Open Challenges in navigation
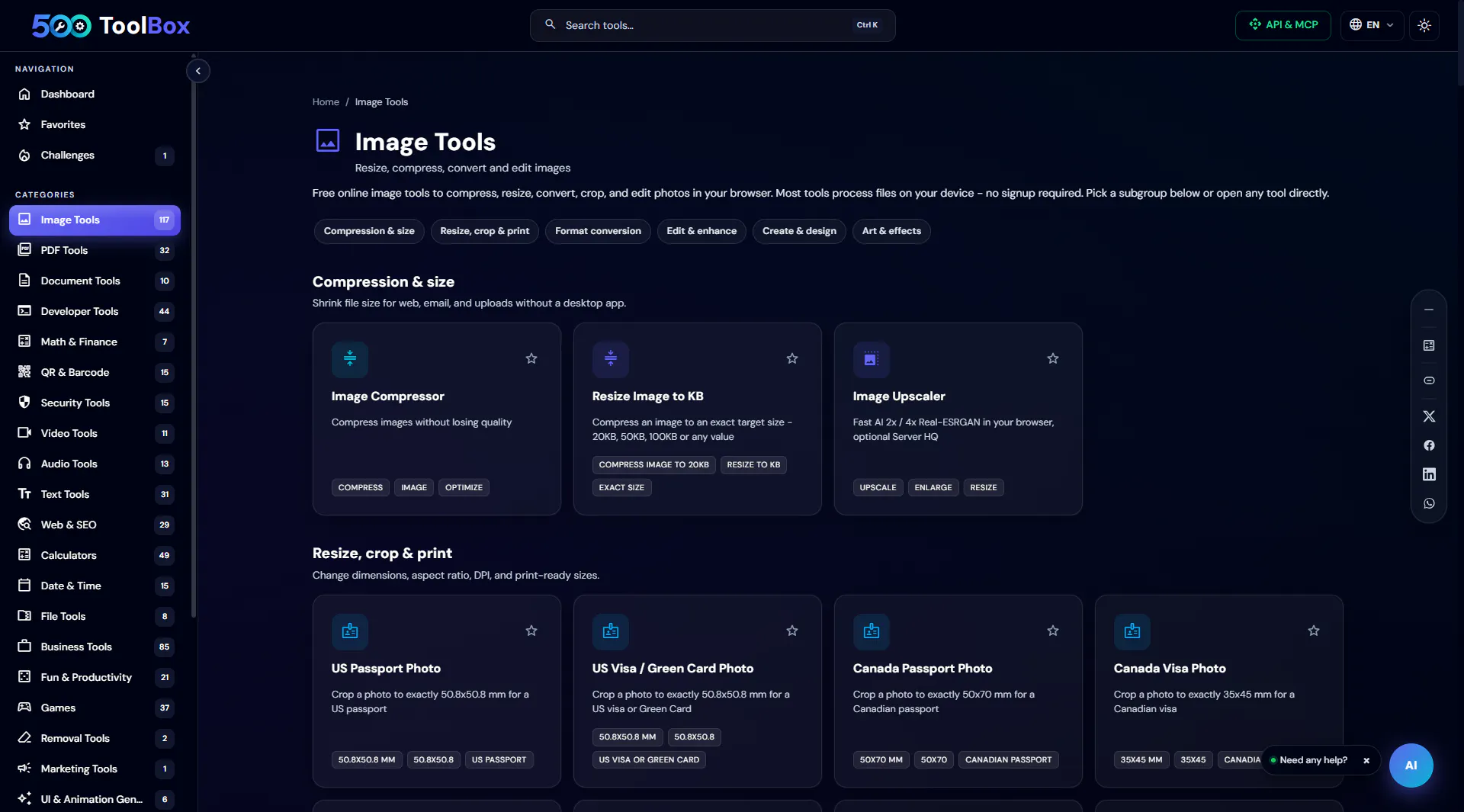The image size is (1464, 812). pyautogui.click(x=95, y=156)
